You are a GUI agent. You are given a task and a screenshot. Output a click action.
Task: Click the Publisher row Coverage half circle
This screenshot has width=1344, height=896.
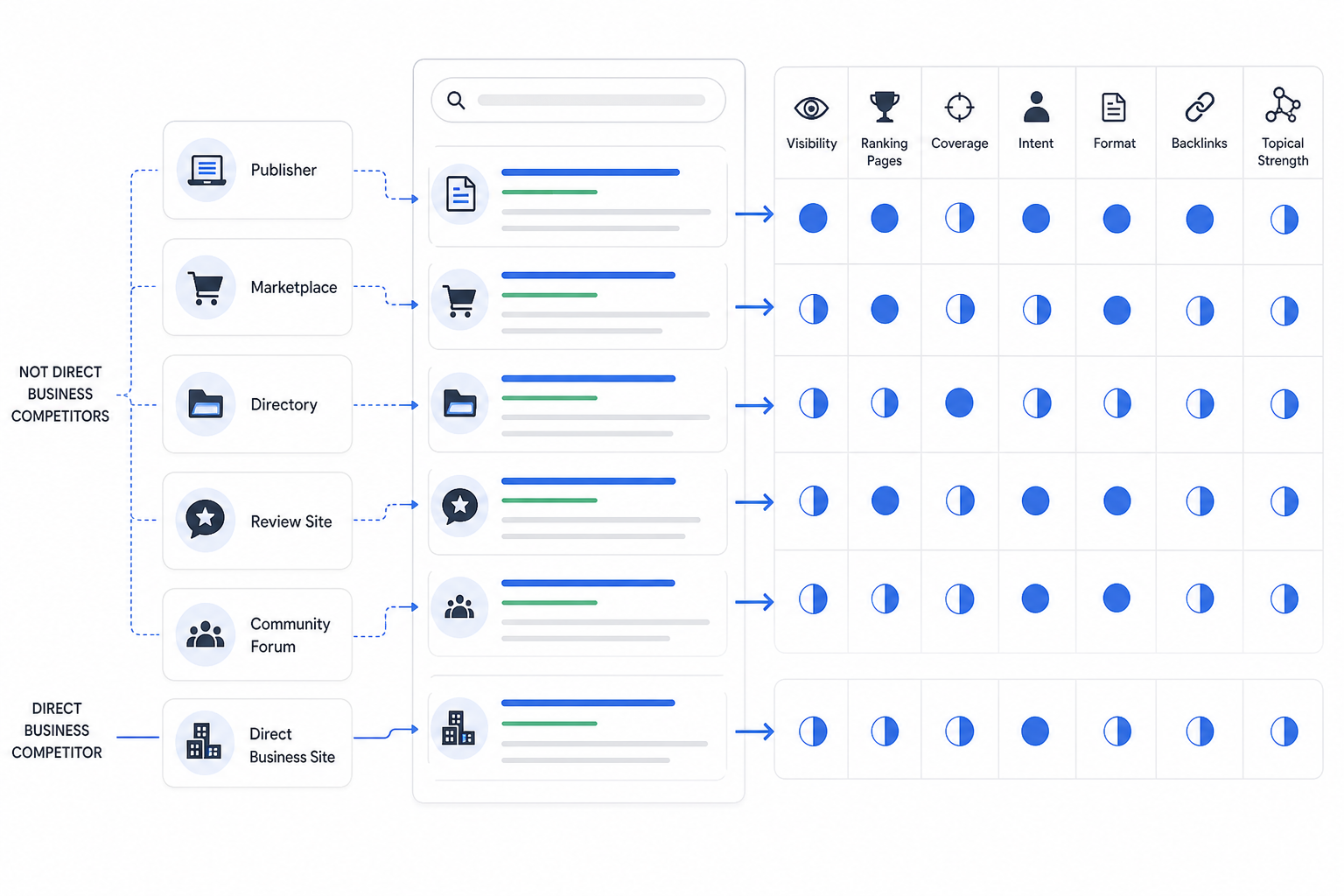(x=960, y=218)
